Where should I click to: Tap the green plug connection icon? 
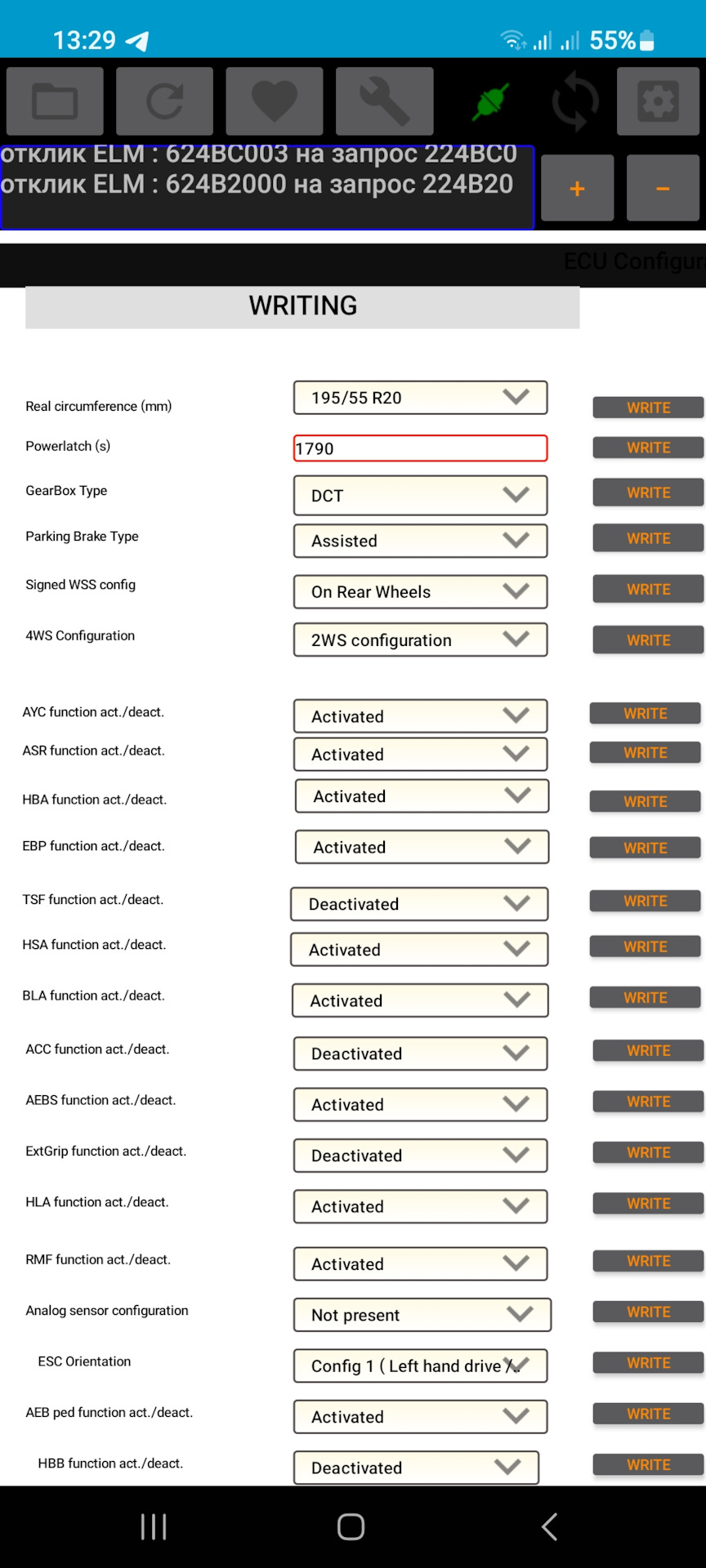pyautogui.click(x=491, y=102)
